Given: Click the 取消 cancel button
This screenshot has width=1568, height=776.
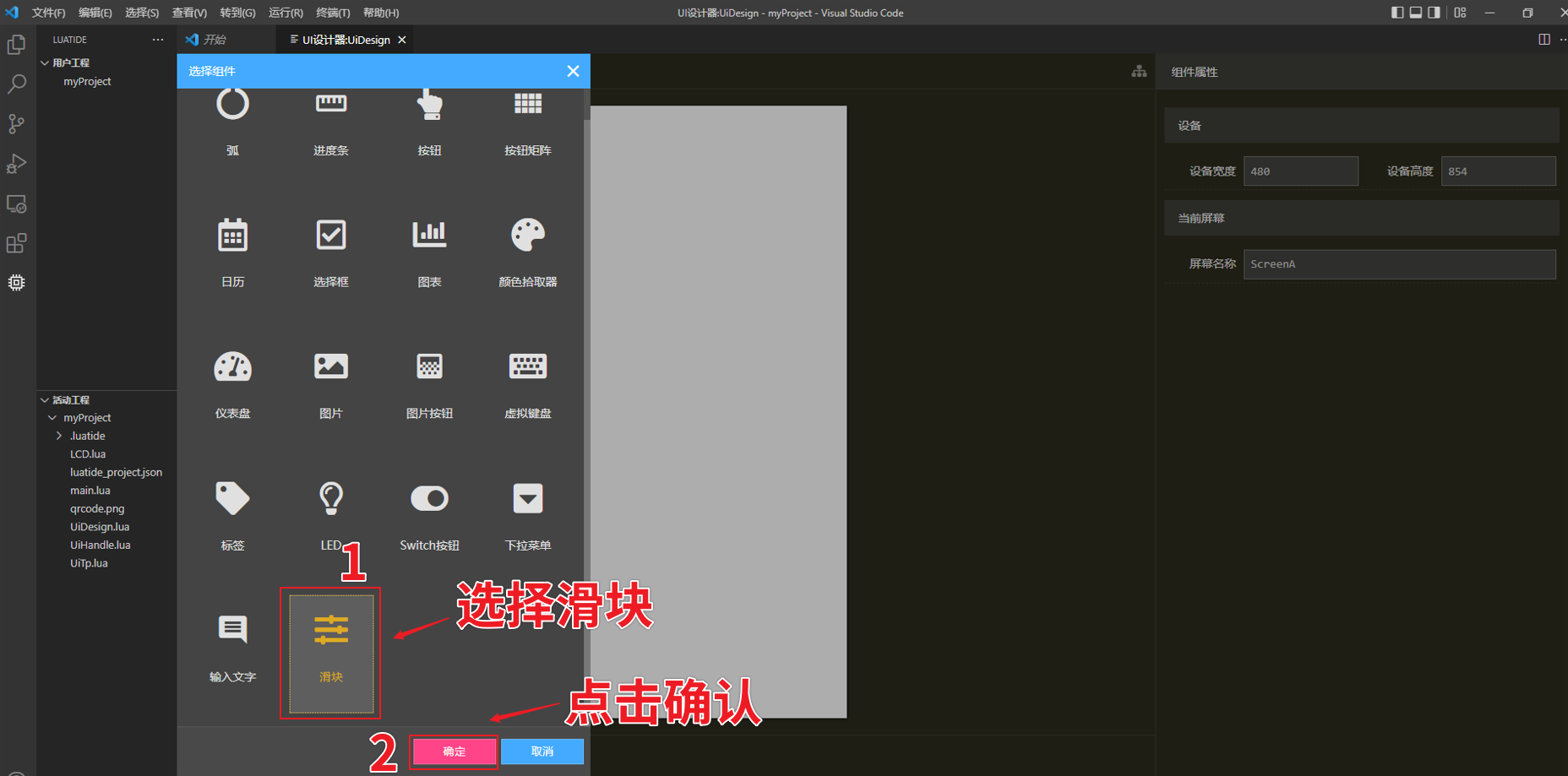Looking at the screenshot, I should (x=542, y=751).
